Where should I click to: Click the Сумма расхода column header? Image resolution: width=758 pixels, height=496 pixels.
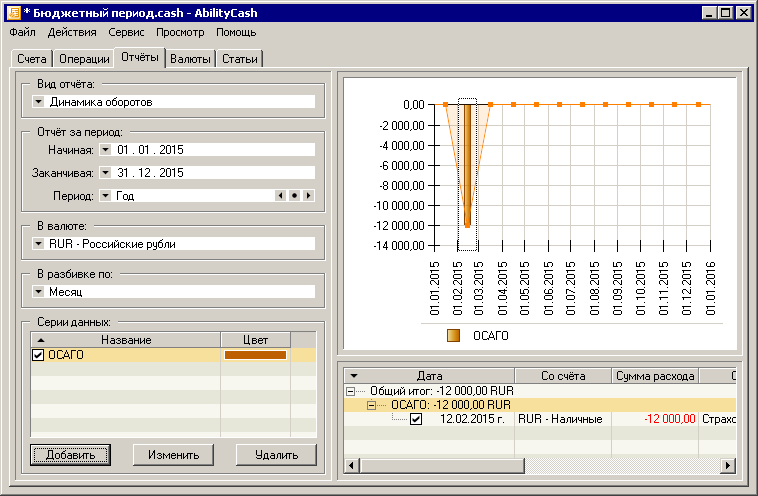654,376
